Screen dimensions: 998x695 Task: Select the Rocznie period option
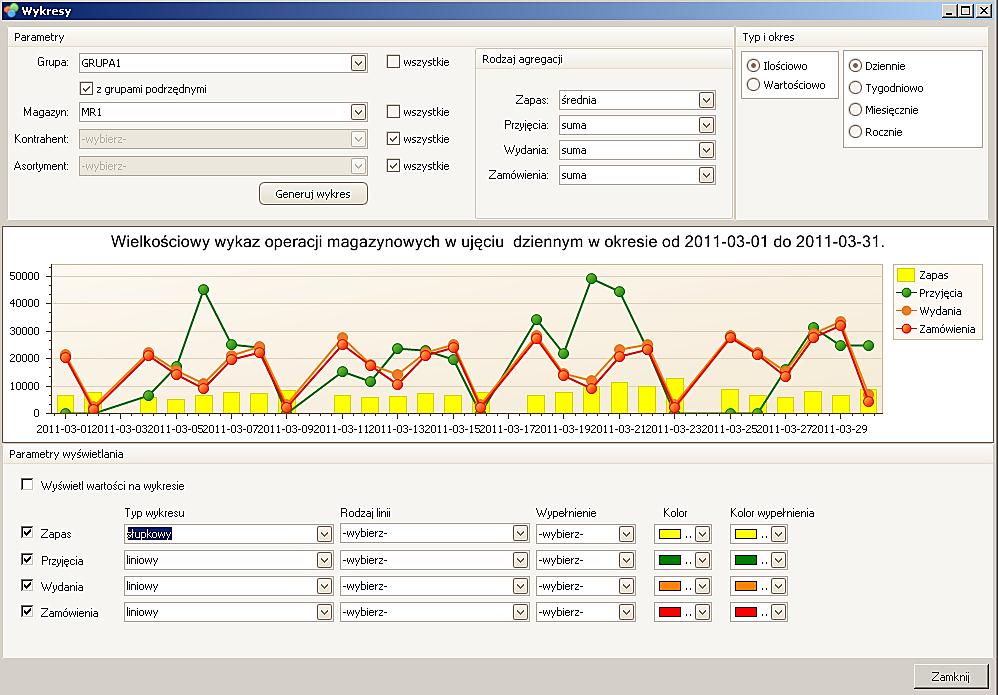pyautogui.click(x=855, y=132)
